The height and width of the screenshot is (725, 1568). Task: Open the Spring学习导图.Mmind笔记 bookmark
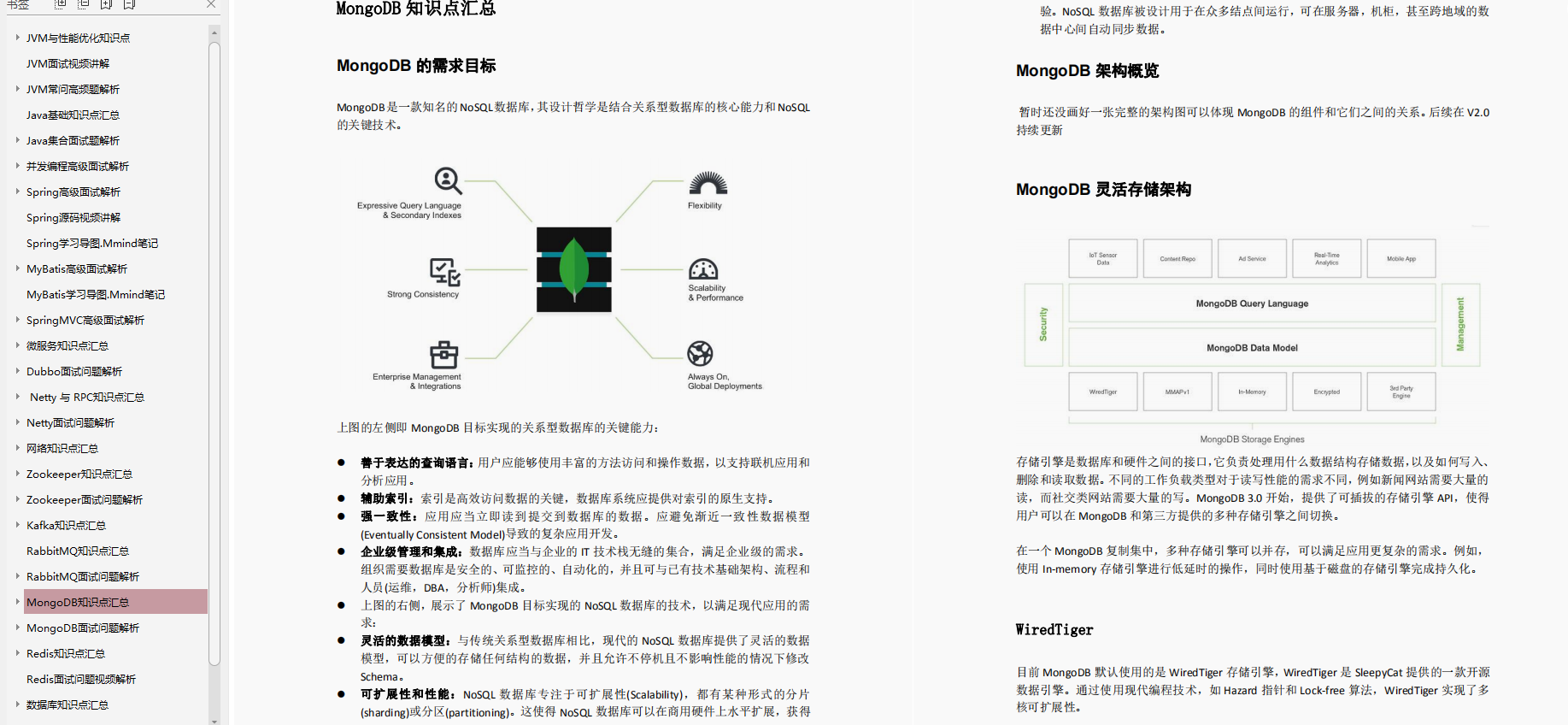[x=92, y=243]
